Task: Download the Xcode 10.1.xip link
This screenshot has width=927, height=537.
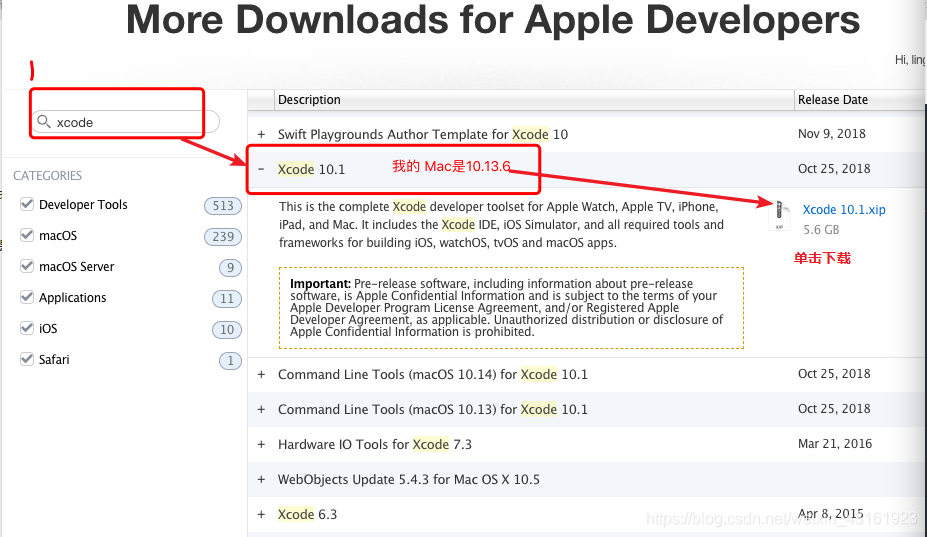Action: pos(844,209)
